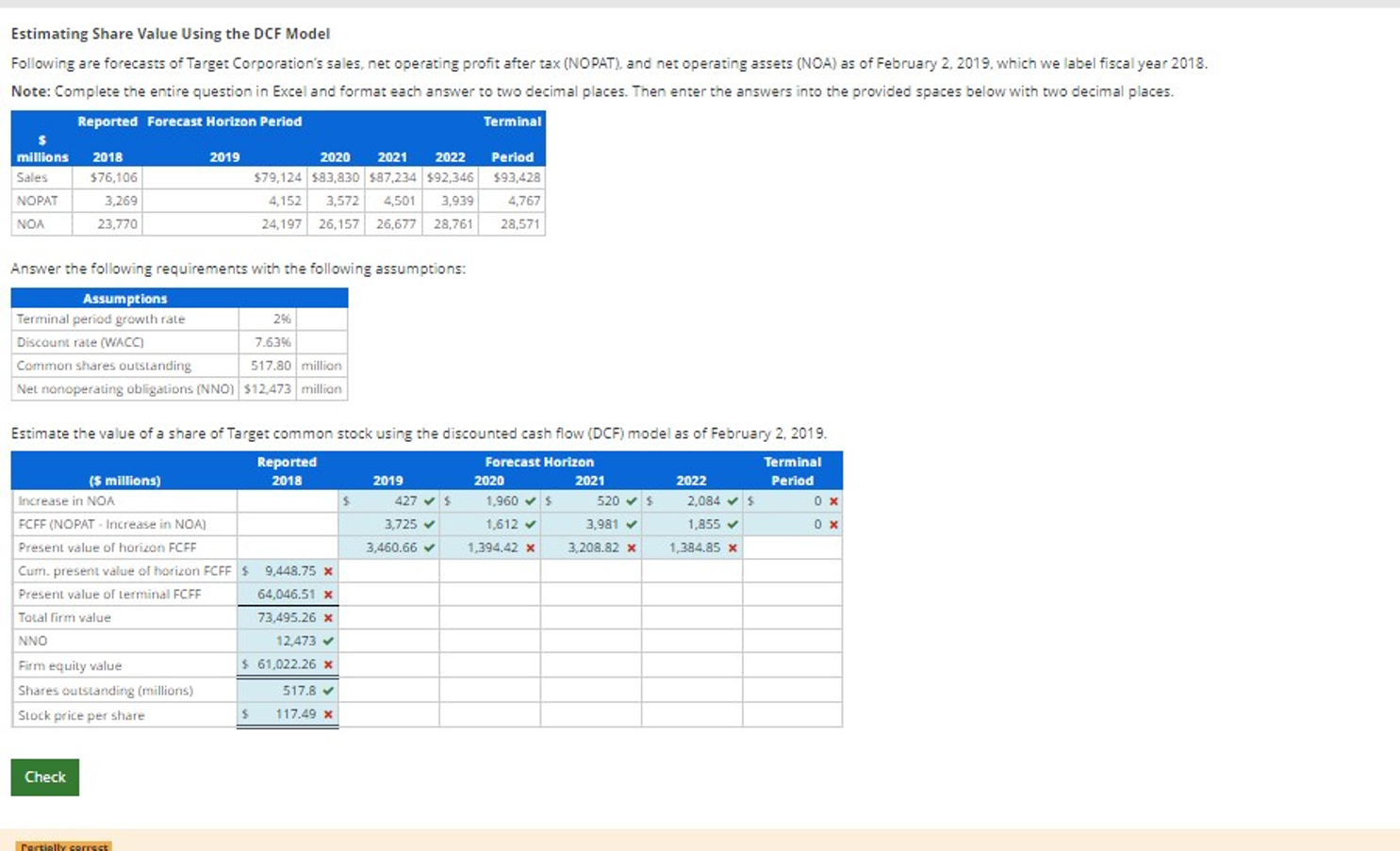Click the green checkmark beside 427 in 2019 column
Image resolution: width=1400 pixels, height=851 pixels.
click(x=430, y=500)
